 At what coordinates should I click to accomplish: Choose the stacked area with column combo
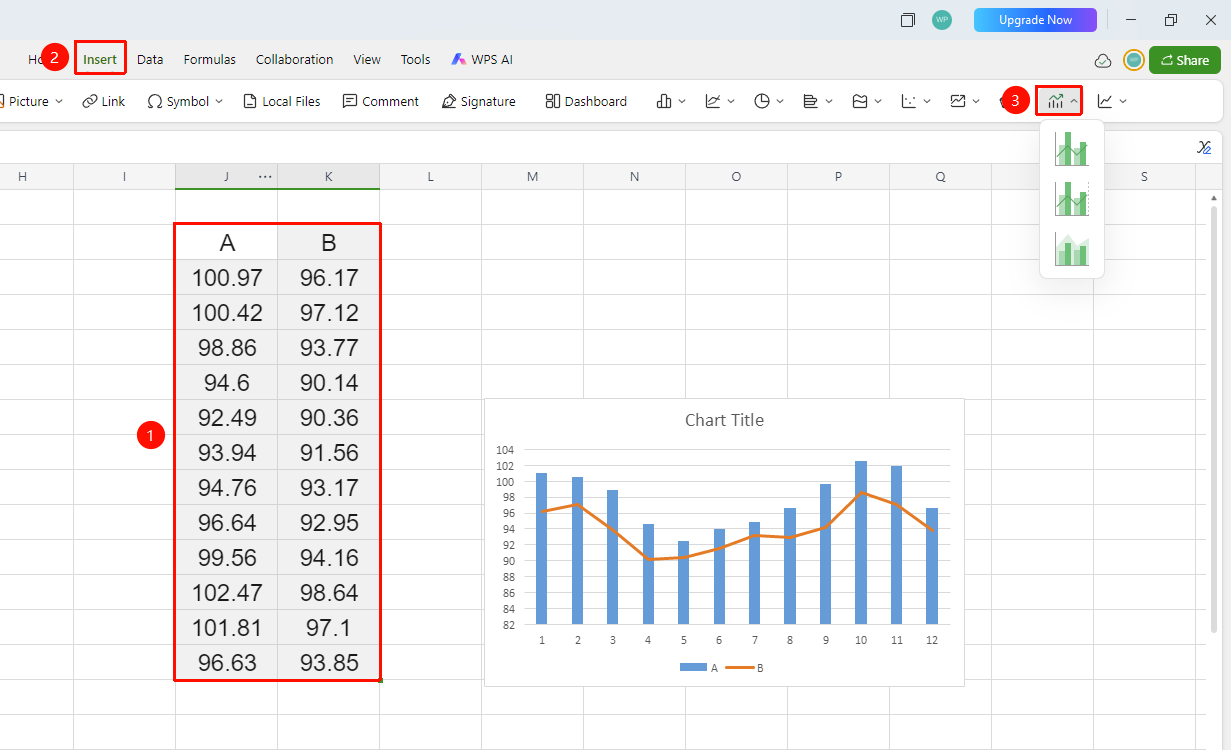[x=1071, y=249]
